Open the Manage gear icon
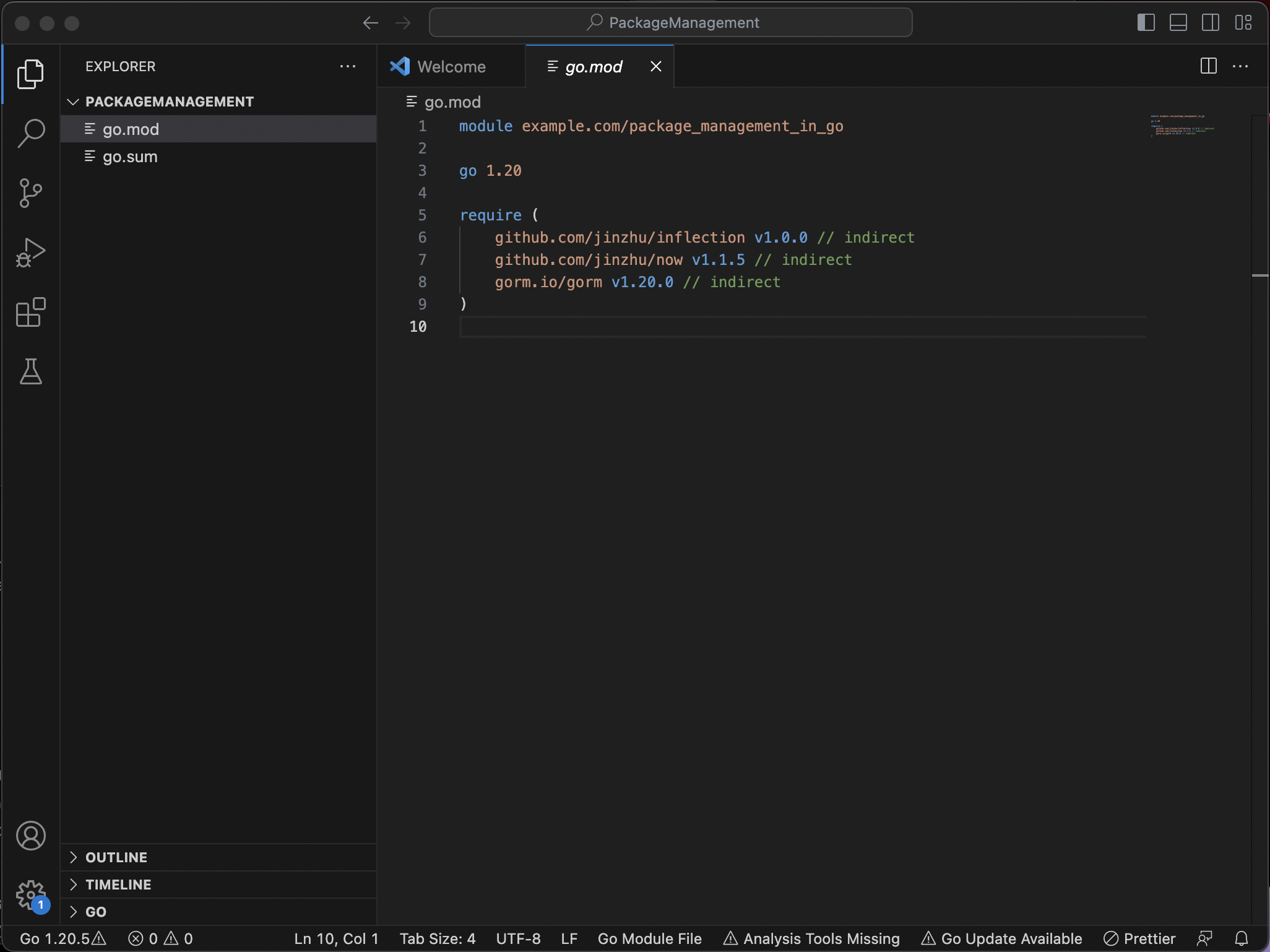This screenshot has height=952, width=1270. [30, 895]
